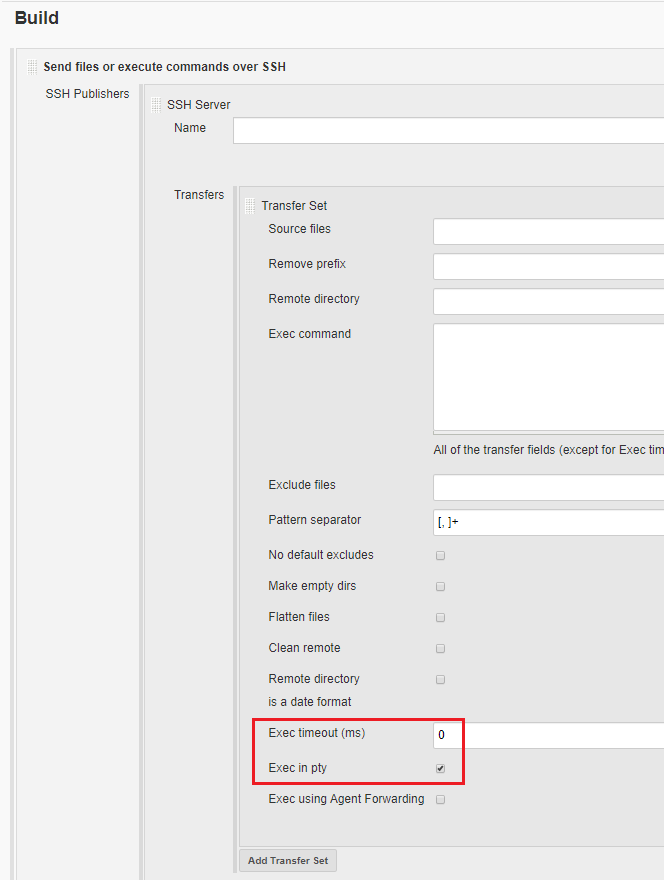The width and height of the screenshot is (664, 880).
Task: Click the 'Transfers' label
Action: pyautogui.click(x=199, y=195)
